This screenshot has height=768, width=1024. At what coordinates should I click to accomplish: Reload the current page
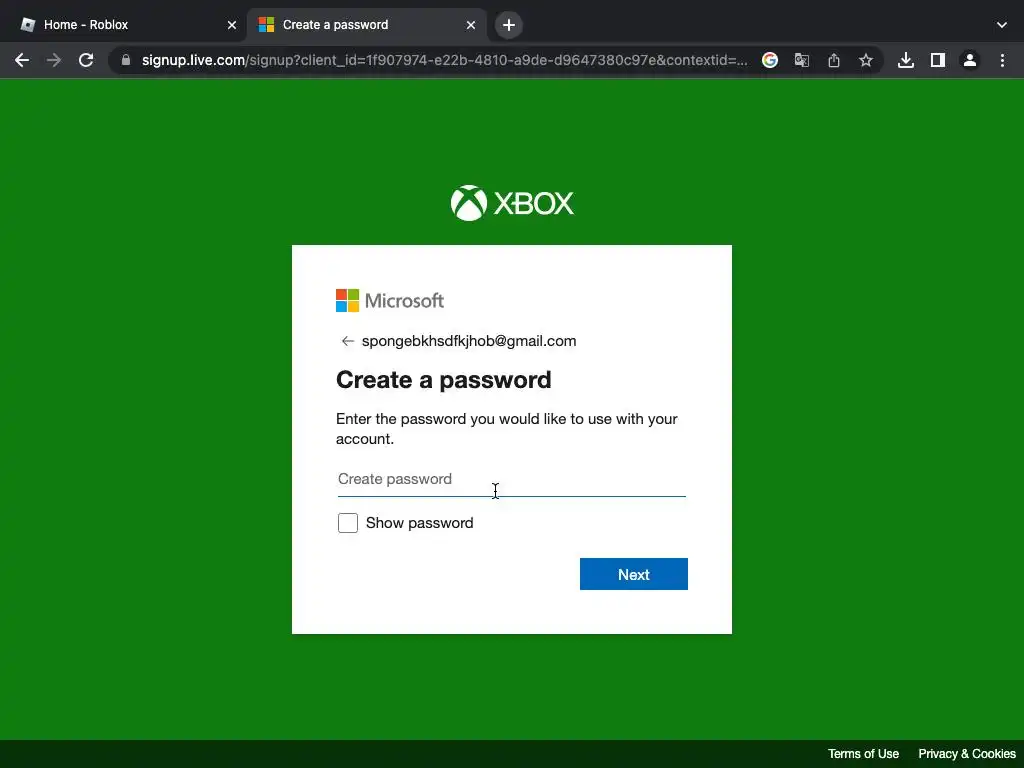[86, 60]
